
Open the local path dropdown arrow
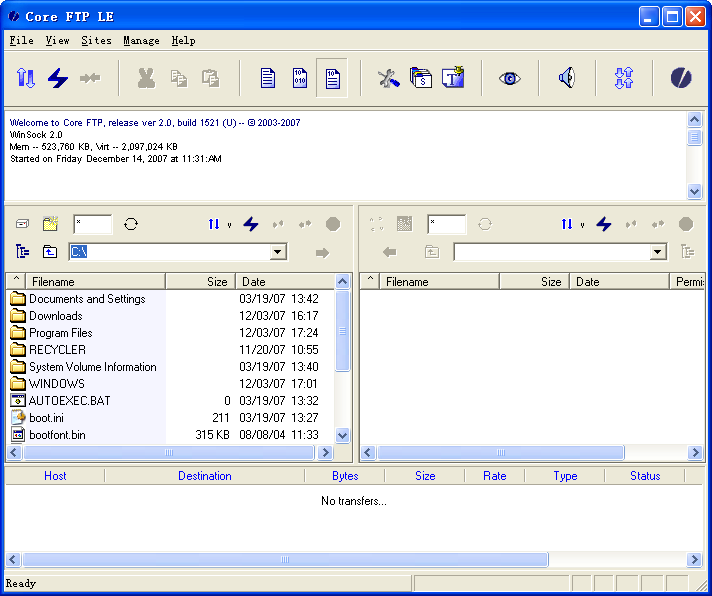(278, 251)
